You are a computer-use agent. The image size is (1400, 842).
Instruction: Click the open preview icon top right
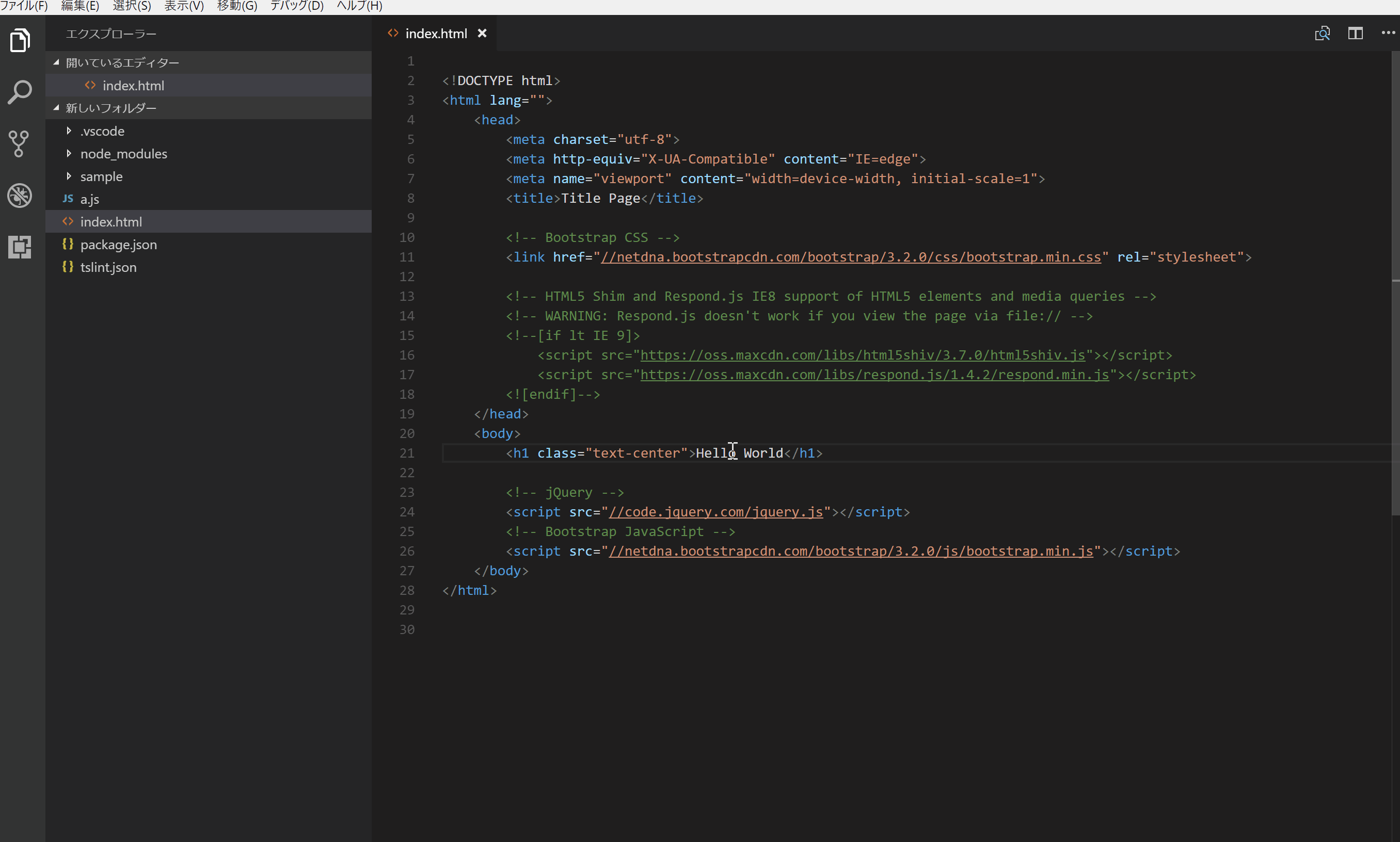[x=1322, y=34]
